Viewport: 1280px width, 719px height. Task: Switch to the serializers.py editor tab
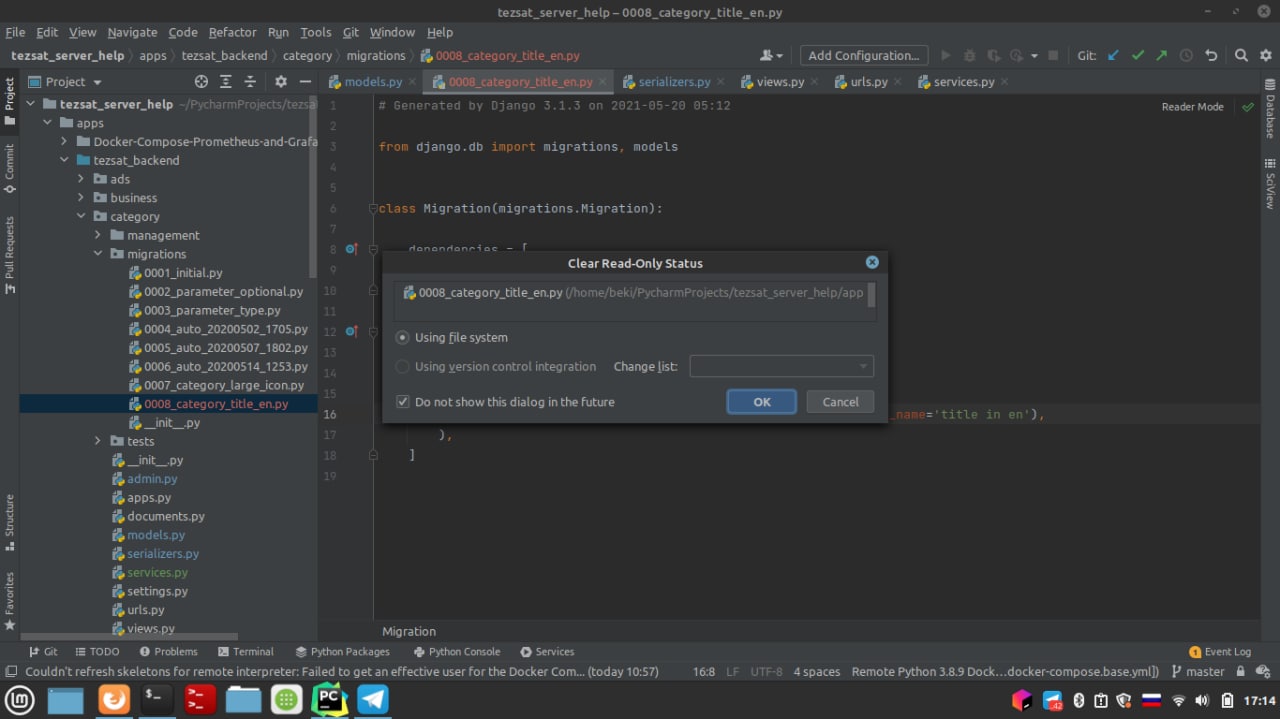[x=674, y=82]
